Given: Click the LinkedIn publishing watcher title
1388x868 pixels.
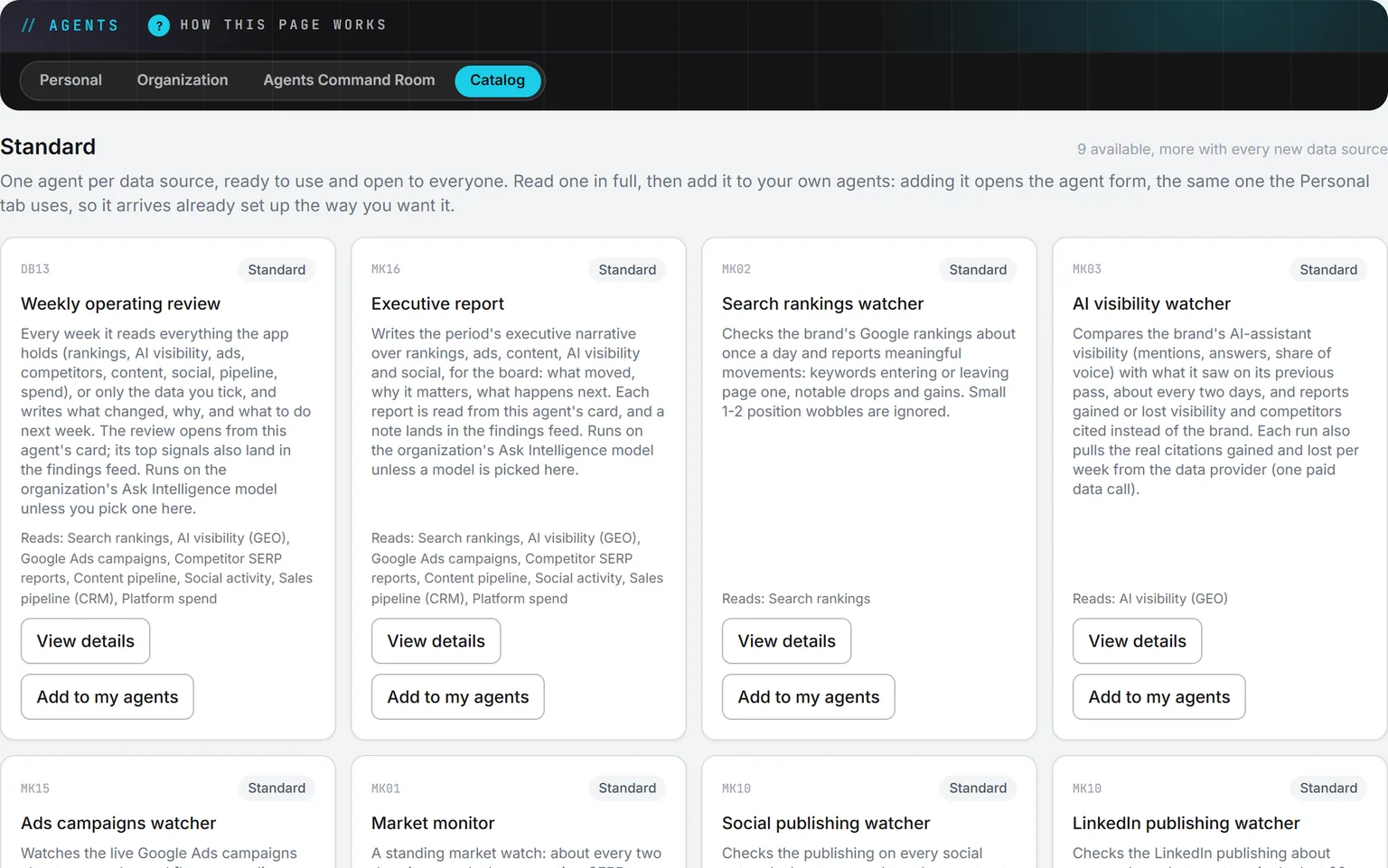Looking at the screenshot, I should (x=1186, y=824).
